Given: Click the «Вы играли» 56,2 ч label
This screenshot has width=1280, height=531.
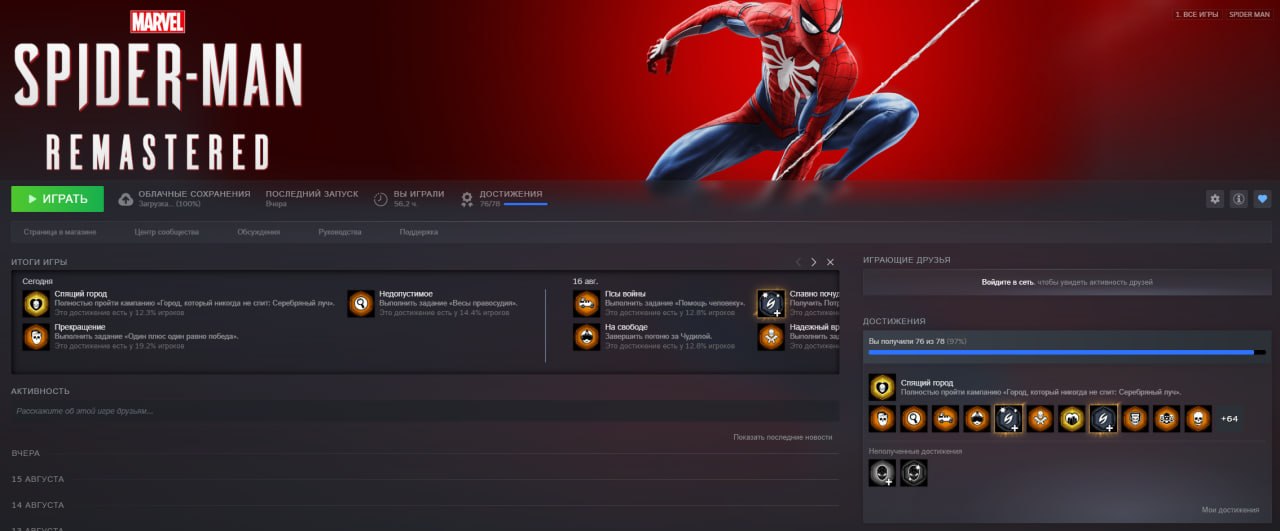Looking at the screenshot, I should tap(419, 199).
